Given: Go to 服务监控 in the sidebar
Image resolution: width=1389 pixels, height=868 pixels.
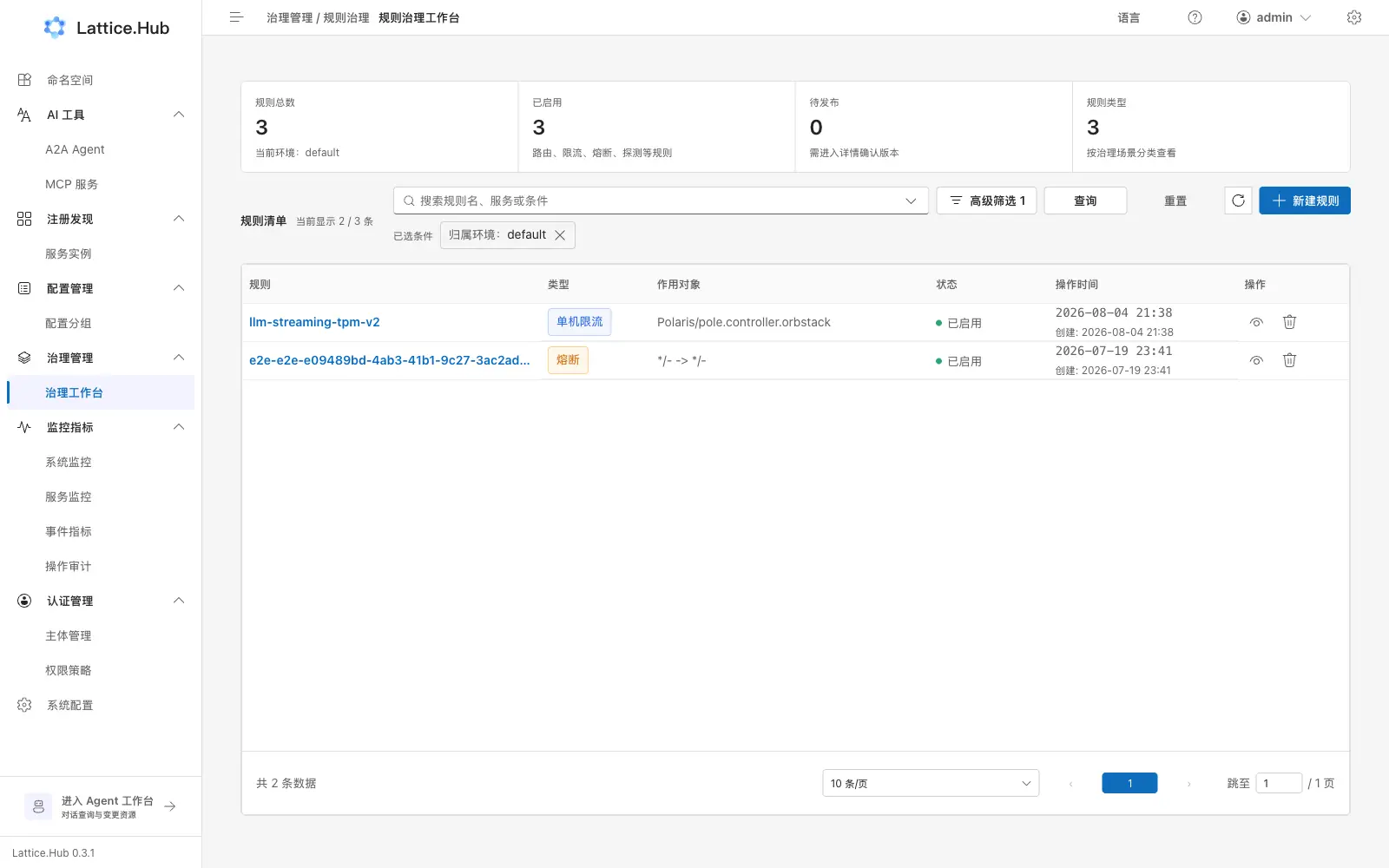Looking at the screenshot, I should [x=101, y=496].
